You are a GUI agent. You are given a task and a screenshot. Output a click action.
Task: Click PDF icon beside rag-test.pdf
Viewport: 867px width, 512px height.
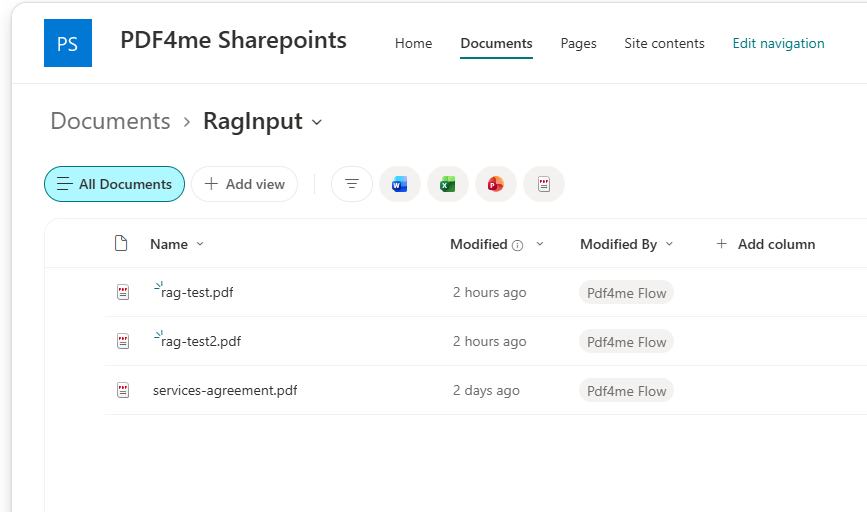[x=123, y=292]
